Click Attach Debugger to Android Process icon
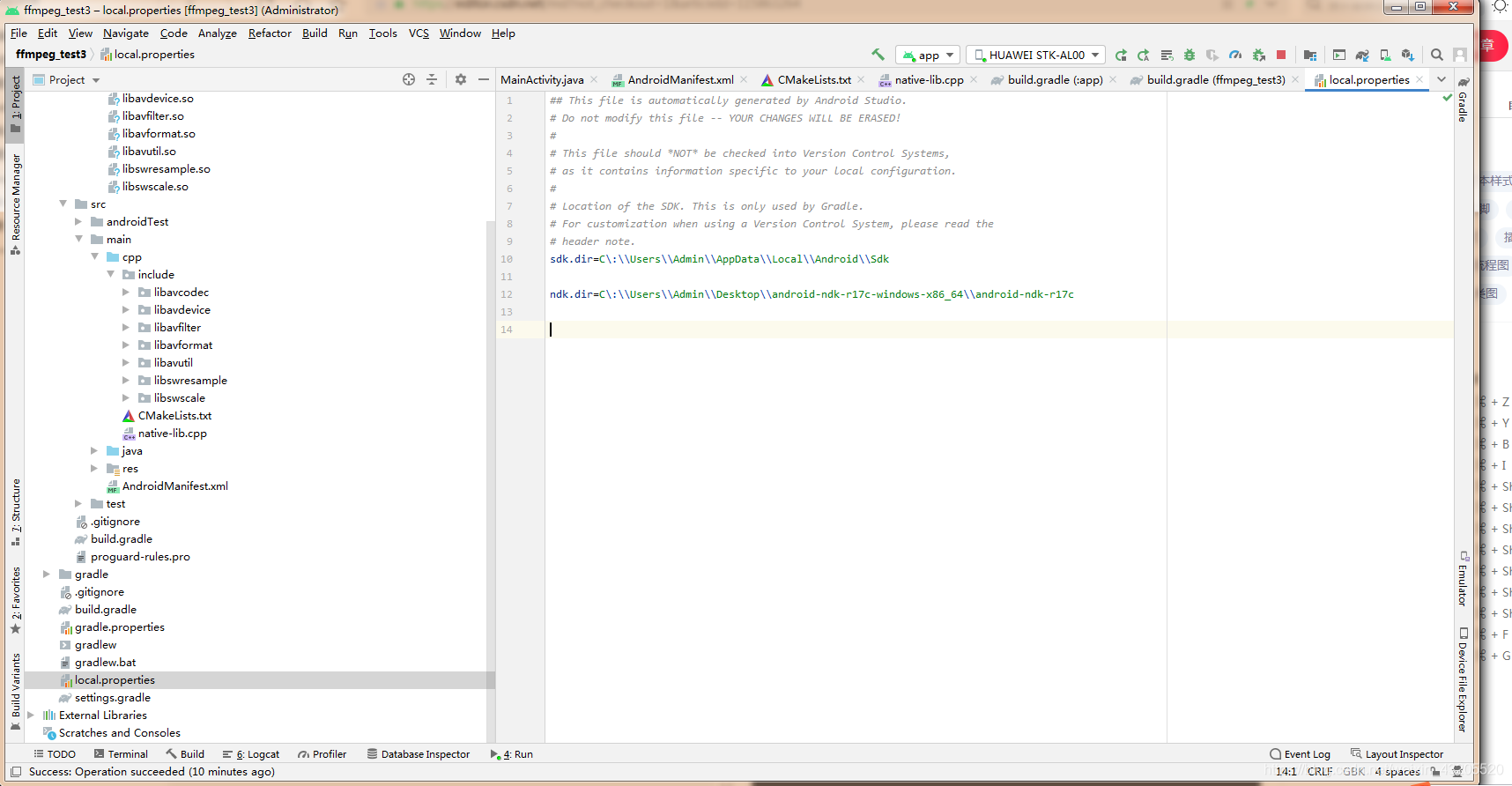Image resolution: width=1512 pixels, height=786 pixels. pyautogui.click(x=1258, y=55)
